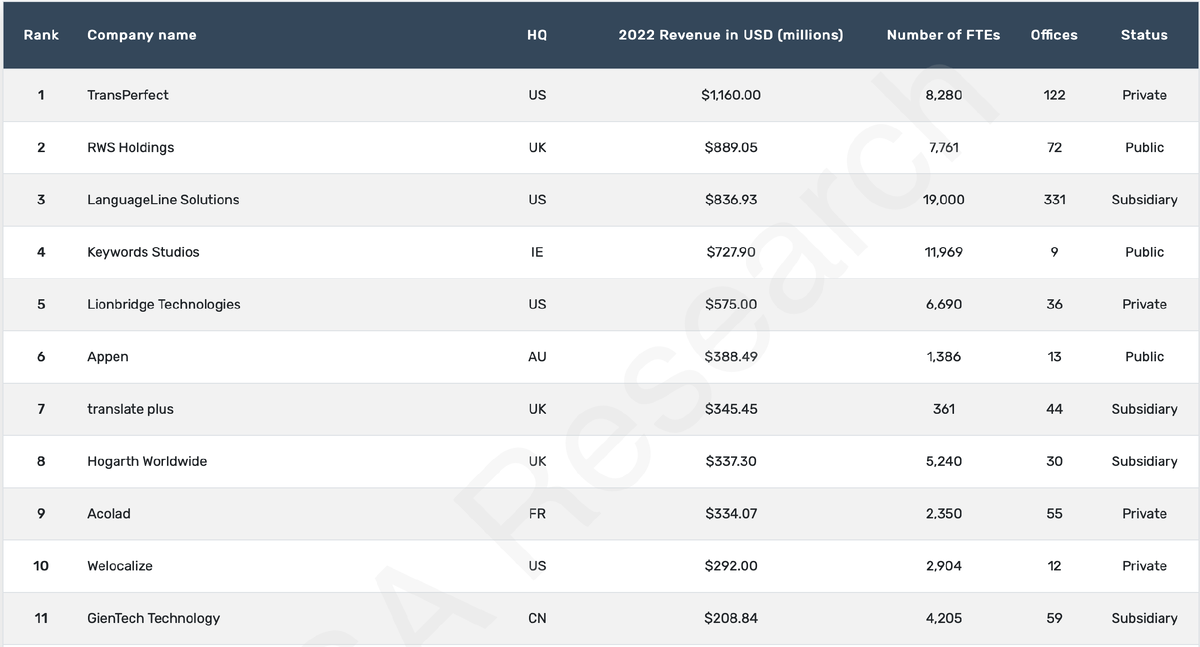Click the 4,205 FTEs value

[944, 618]
